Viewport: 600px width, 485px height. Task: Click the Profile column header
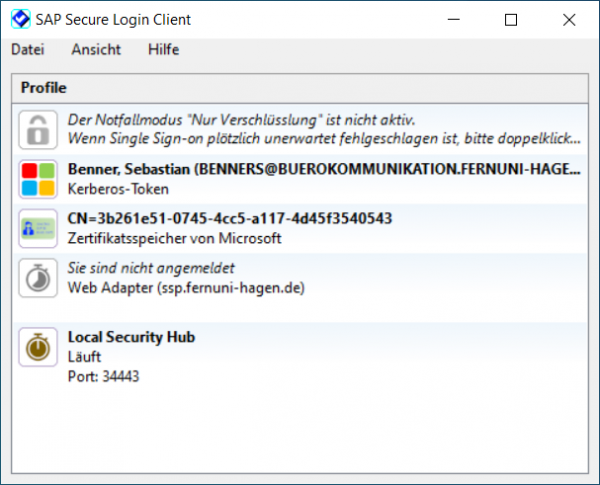pyautogui.click(x=43, y=88)
